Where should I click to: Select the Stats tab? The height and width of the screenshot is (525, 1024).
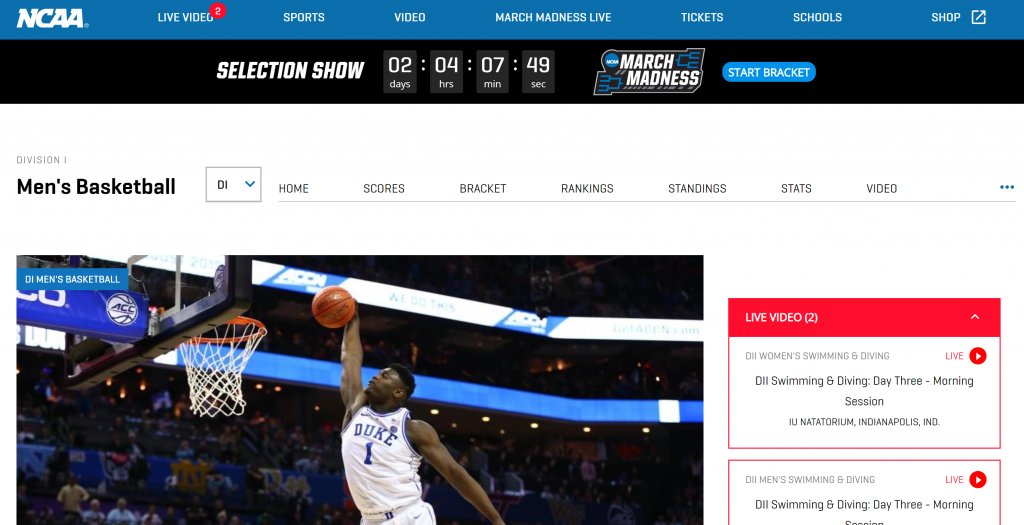[x=796, y=189]
